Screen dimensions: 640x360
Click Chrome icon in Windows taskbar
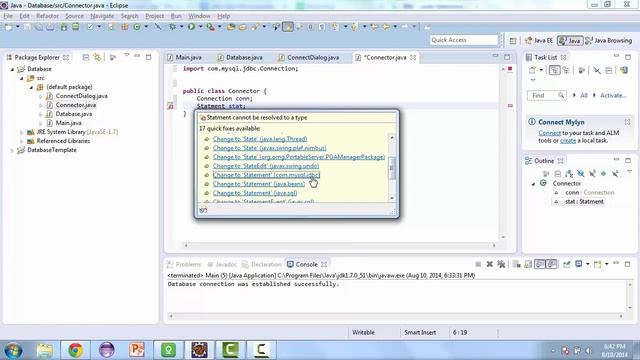click(x=76, y=350)
